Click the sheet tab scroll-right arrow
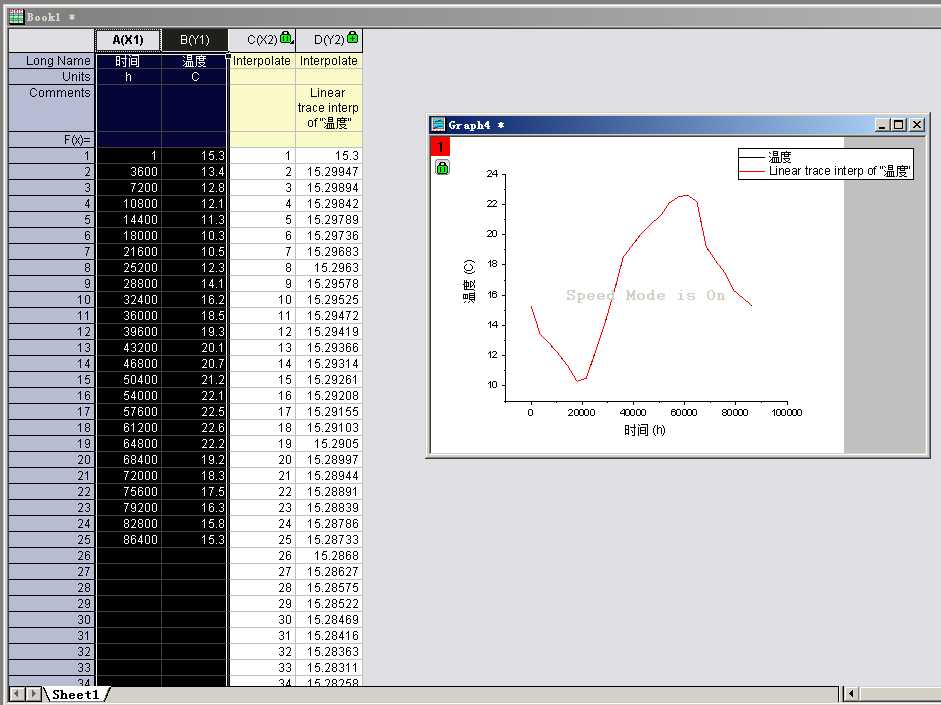This screenshot has width=941, height=705. (32, 694)
